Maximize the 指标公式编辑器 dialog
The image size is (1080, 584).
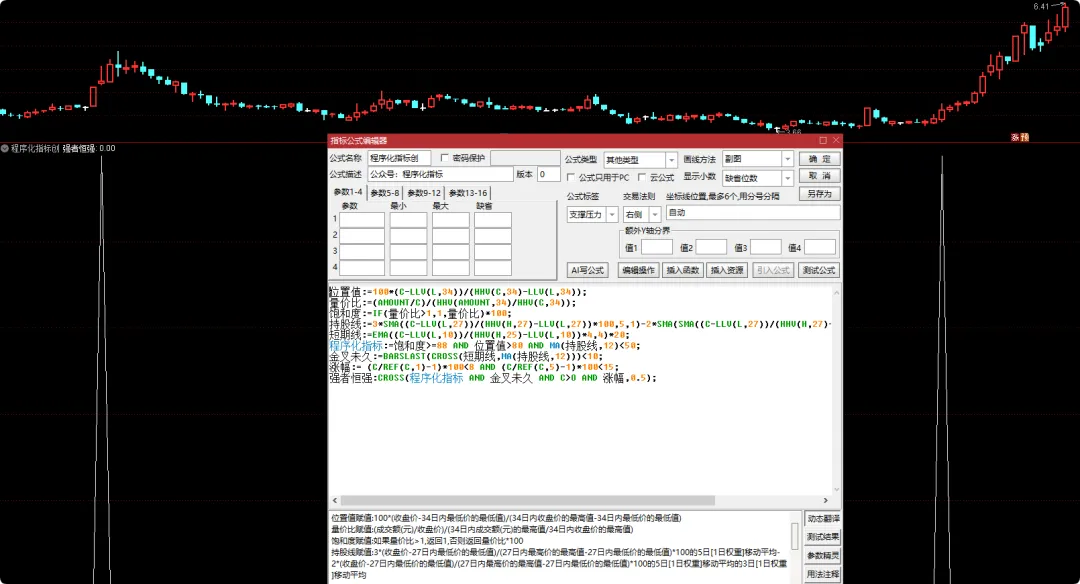(822, 140)
